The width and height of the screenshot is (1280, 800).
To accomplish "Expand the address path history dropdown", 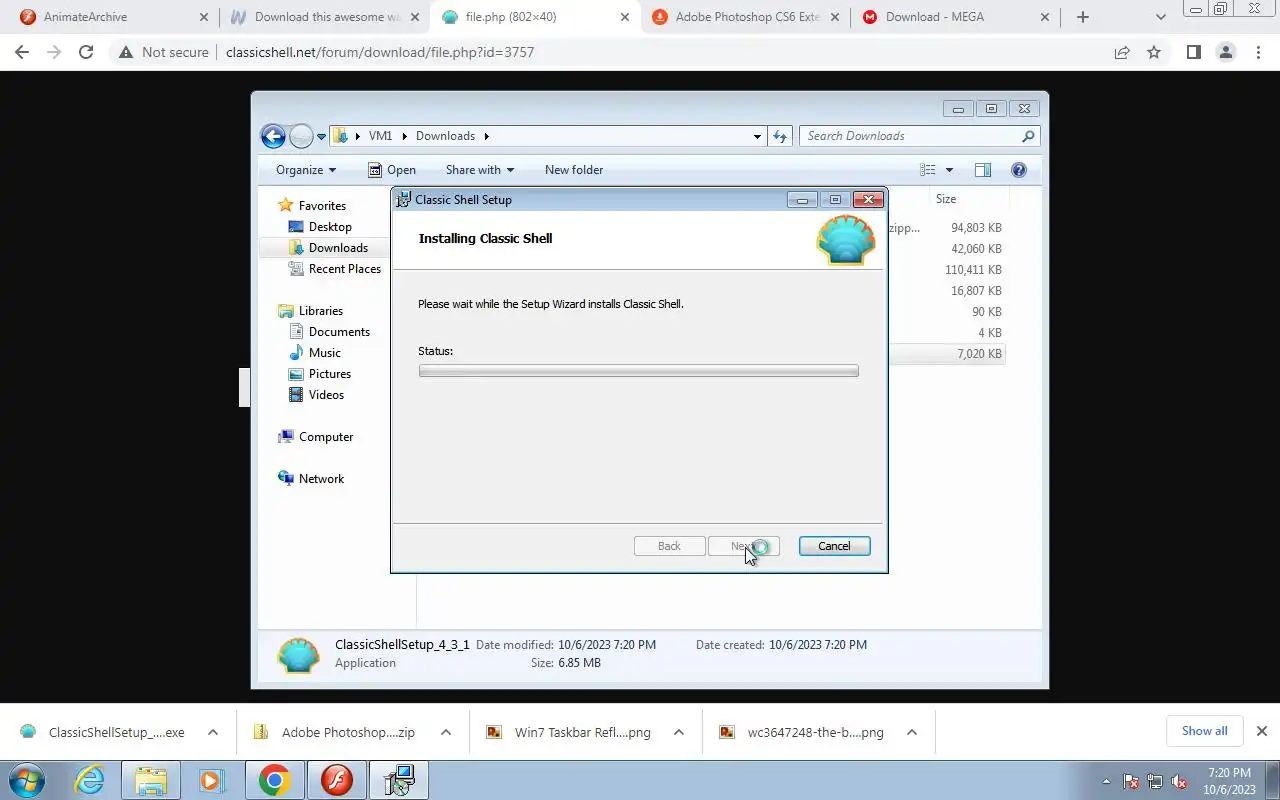I will [x=757, y=136].
